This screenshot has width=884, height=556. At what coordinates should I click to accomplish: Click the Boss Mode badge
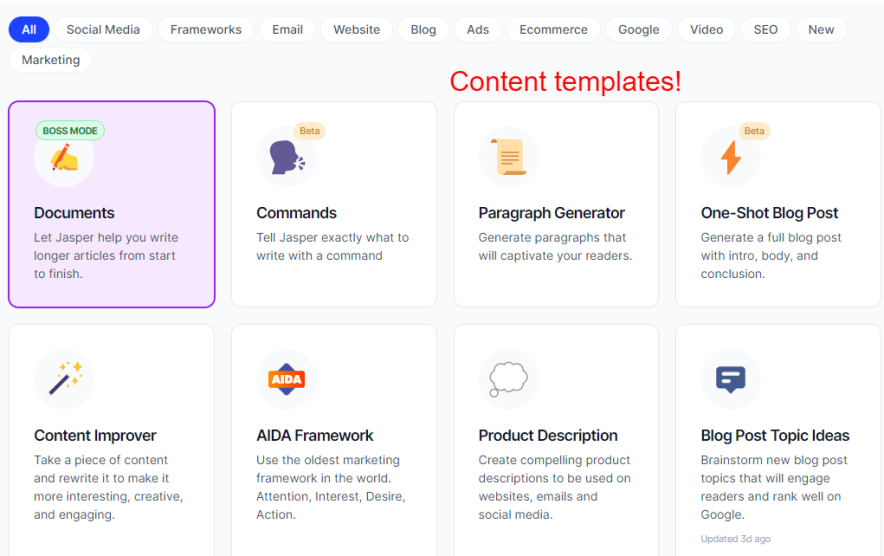pyautogui.click(x=70, y=131)
